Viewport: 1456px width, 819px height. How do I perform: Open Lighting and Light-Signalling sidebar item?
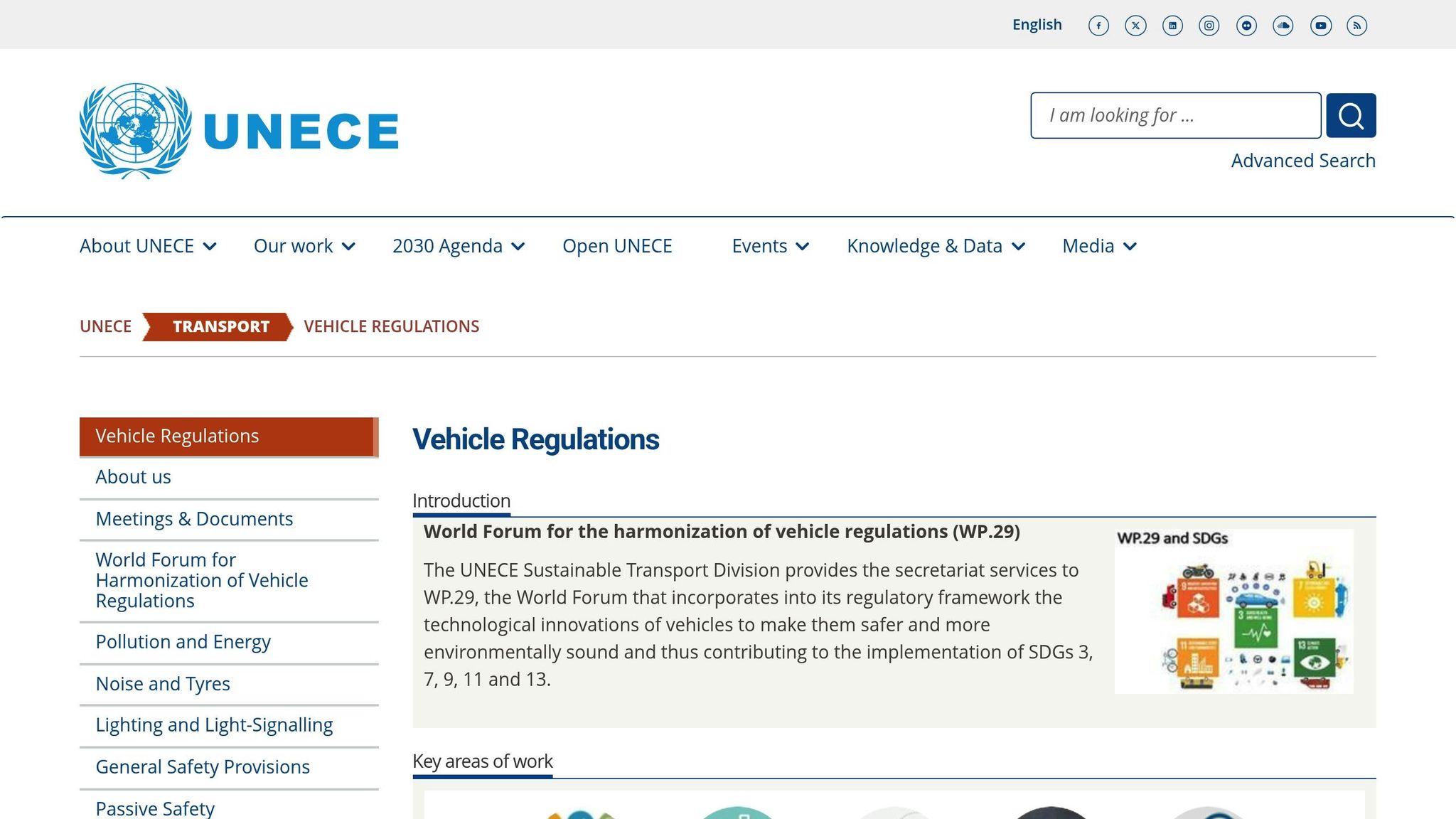pos(229,725)
